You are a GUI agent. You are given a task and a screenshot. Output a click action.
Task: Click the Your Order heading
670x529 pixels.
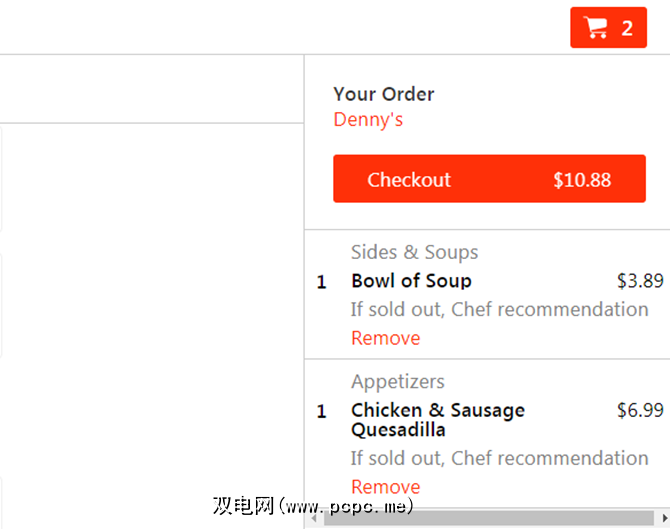(384, 94)
